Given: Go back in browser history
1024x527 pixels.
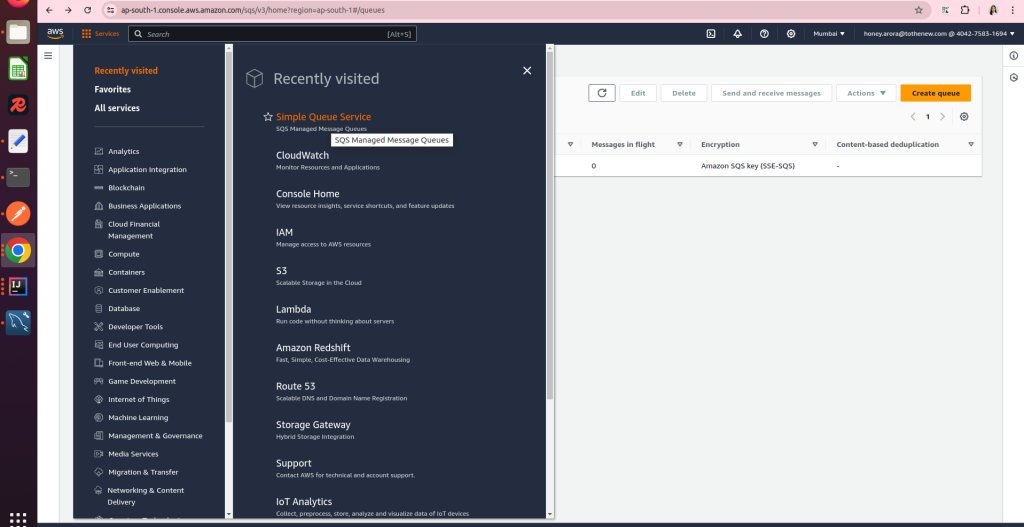Looking at the screenshot, I should click(x=49, y=10).
